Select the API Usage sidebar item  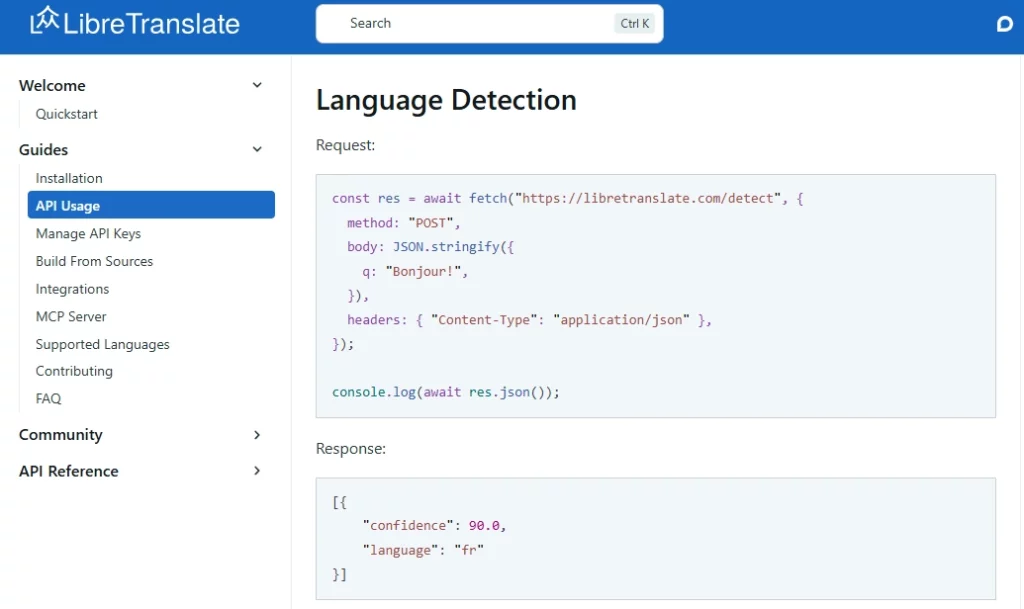151,205
